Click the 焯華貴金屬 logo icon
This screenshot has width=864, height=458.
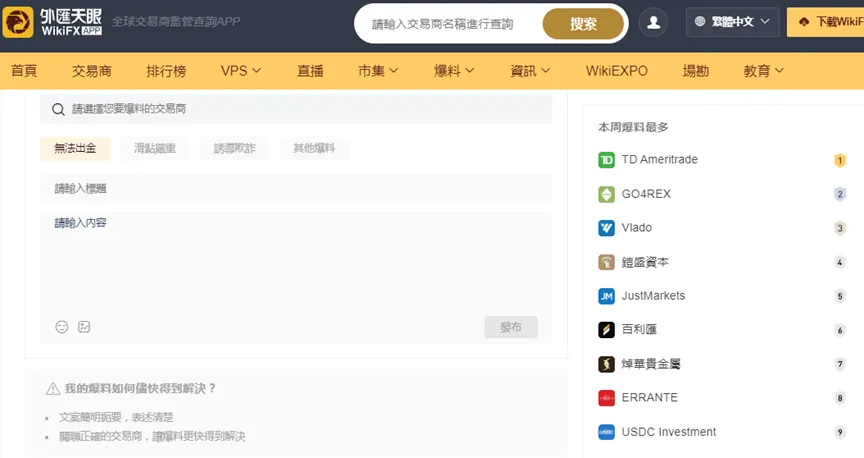tap(607, 364)
